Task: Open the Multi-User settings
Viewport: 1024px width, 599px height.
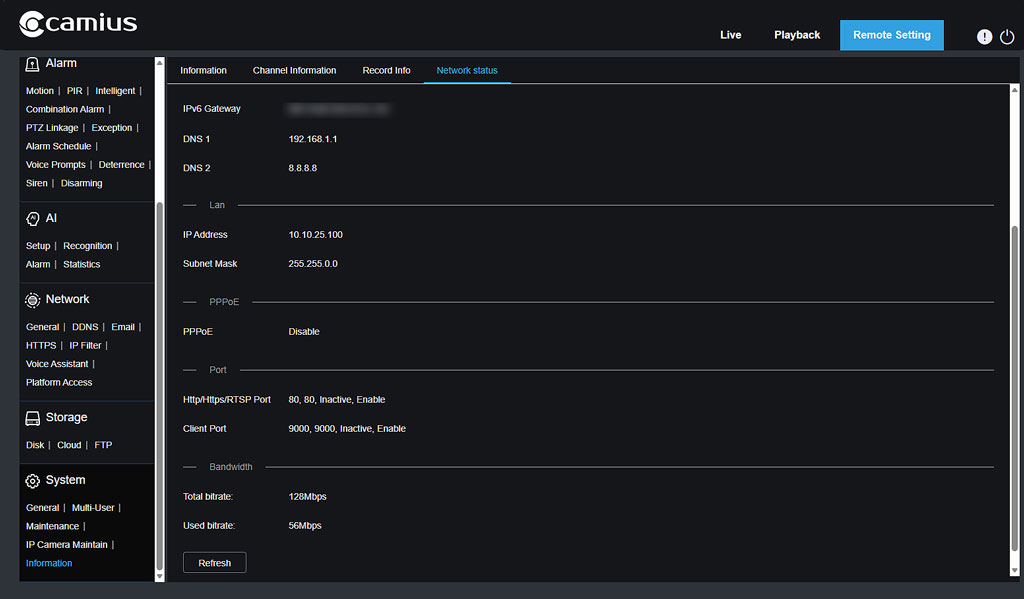Action: point(93,507)
